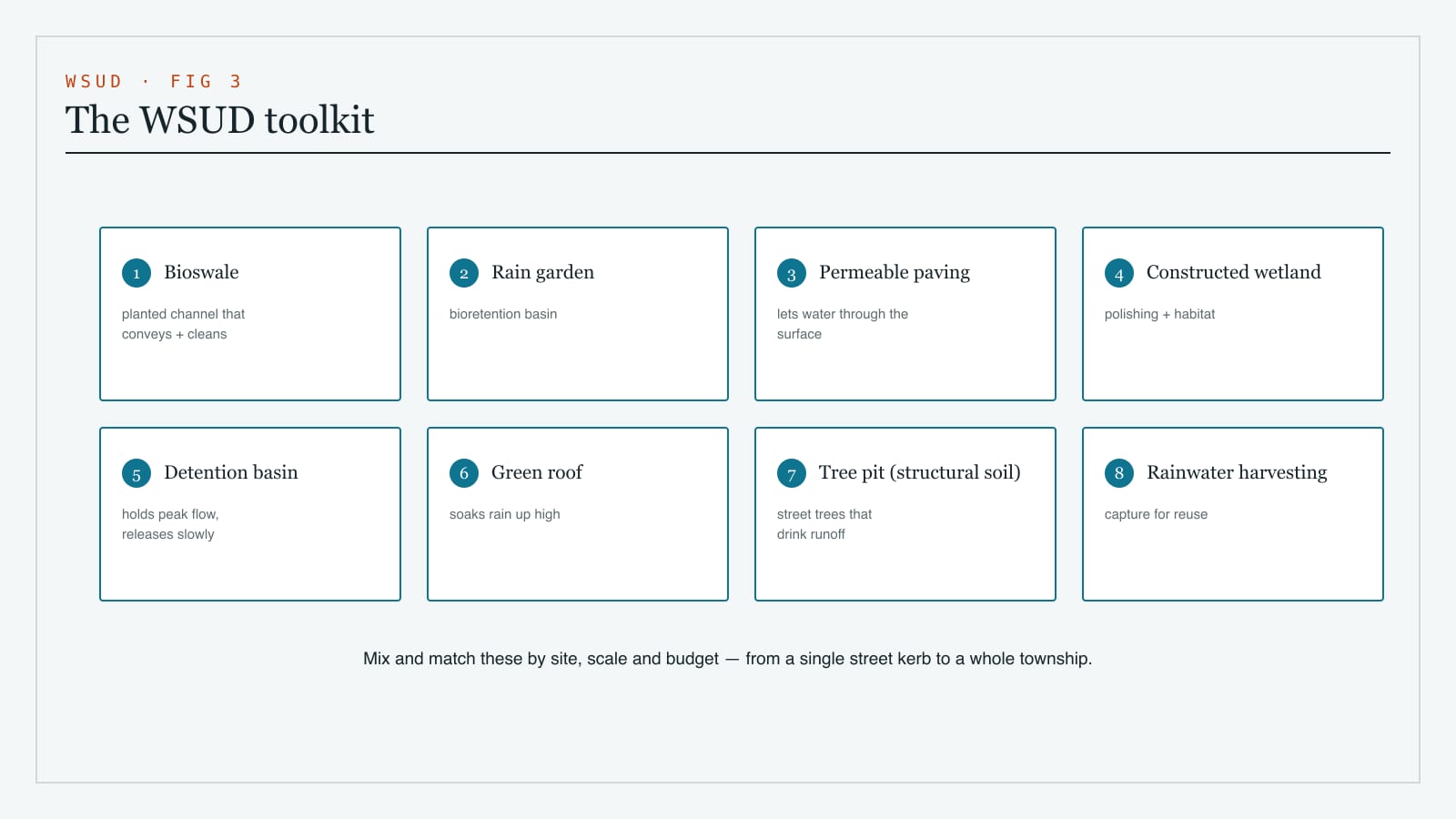The height and width of the screenshot is (819, 1456).
Task: Select the number 2 circle icon
Action: (464, 273)
